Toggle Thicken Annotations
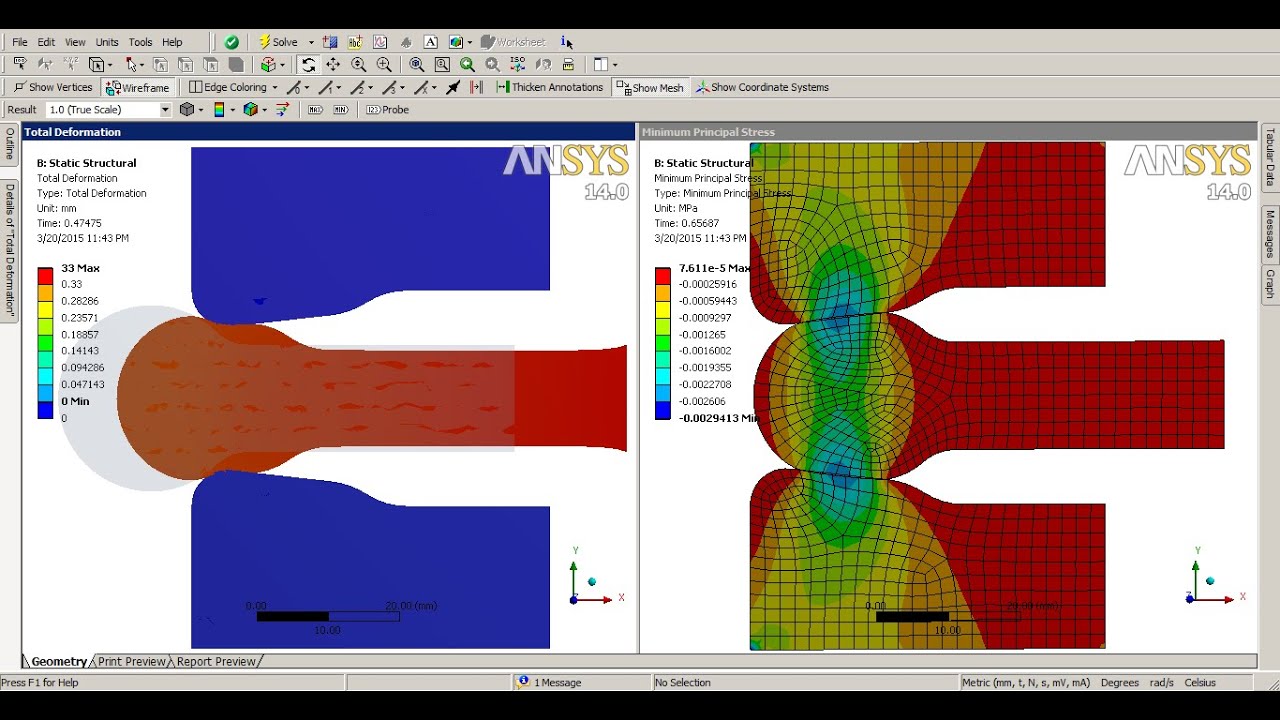This screenshot has width=1280, height=720. (x=549, y=87)
